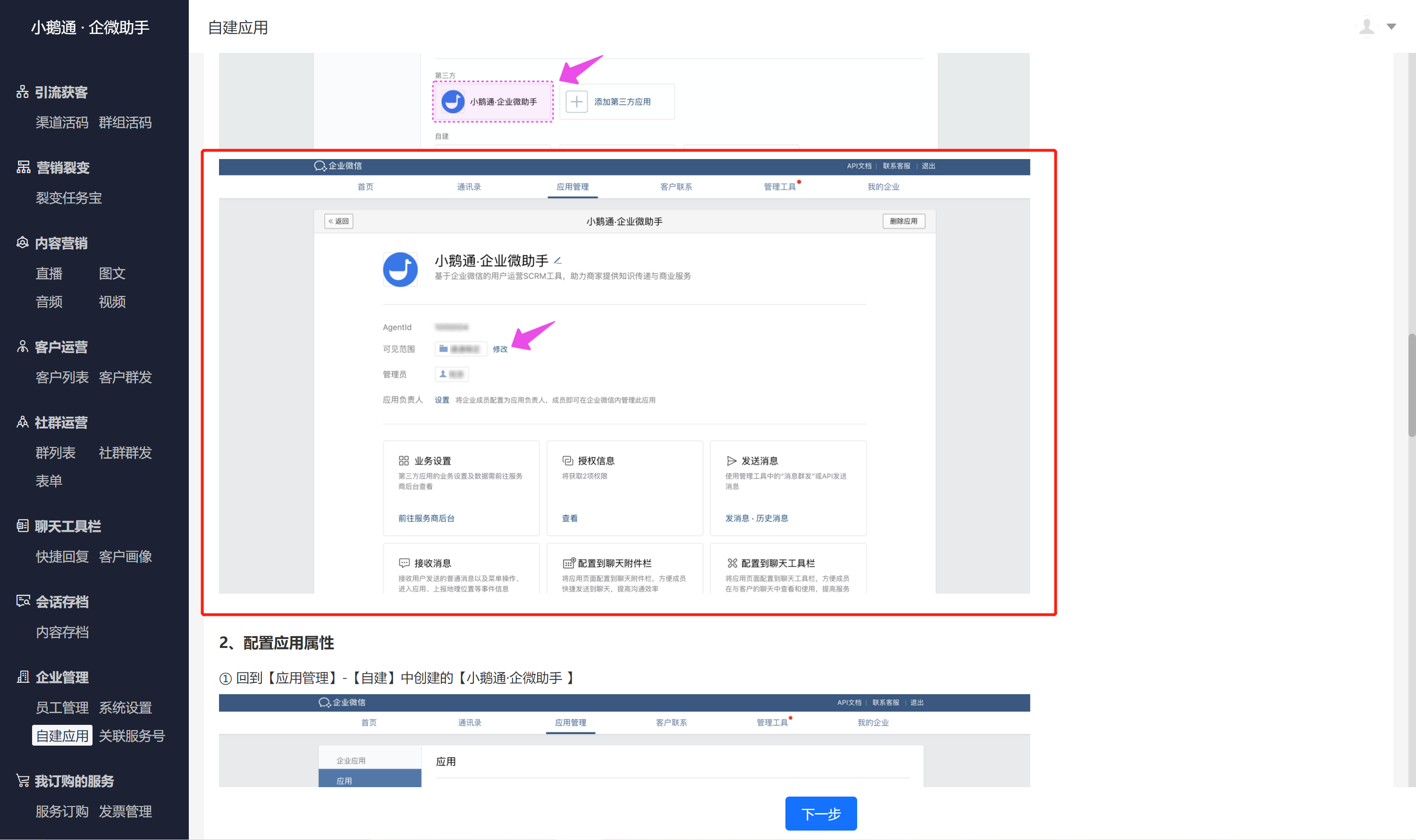The image size is (1416, 840).
Task: Open the 图文 content page
Action: (x=112, y=273)
